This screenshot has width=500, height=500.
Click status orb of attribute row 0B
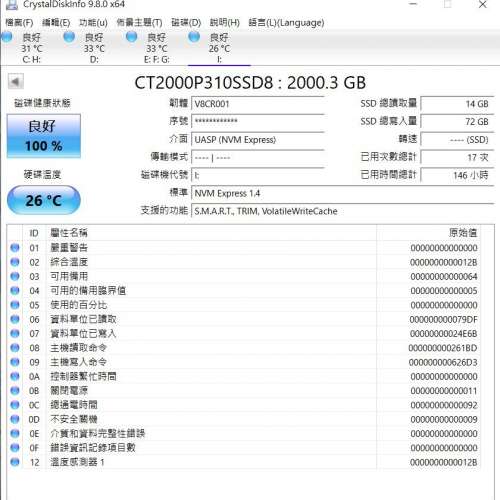15,391
